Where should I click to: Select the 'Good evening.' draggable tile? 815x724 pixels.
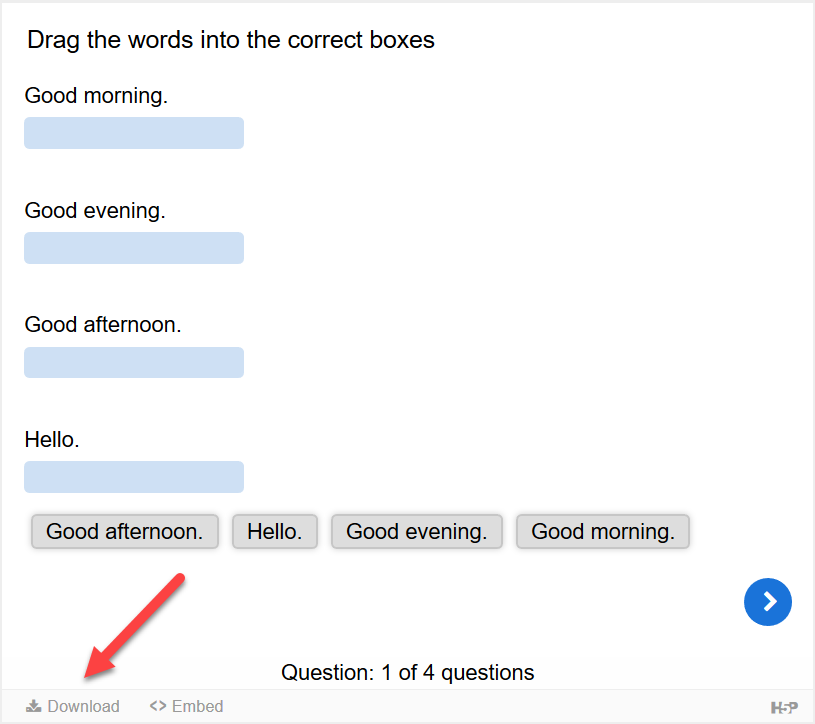(x=416, y=531)
